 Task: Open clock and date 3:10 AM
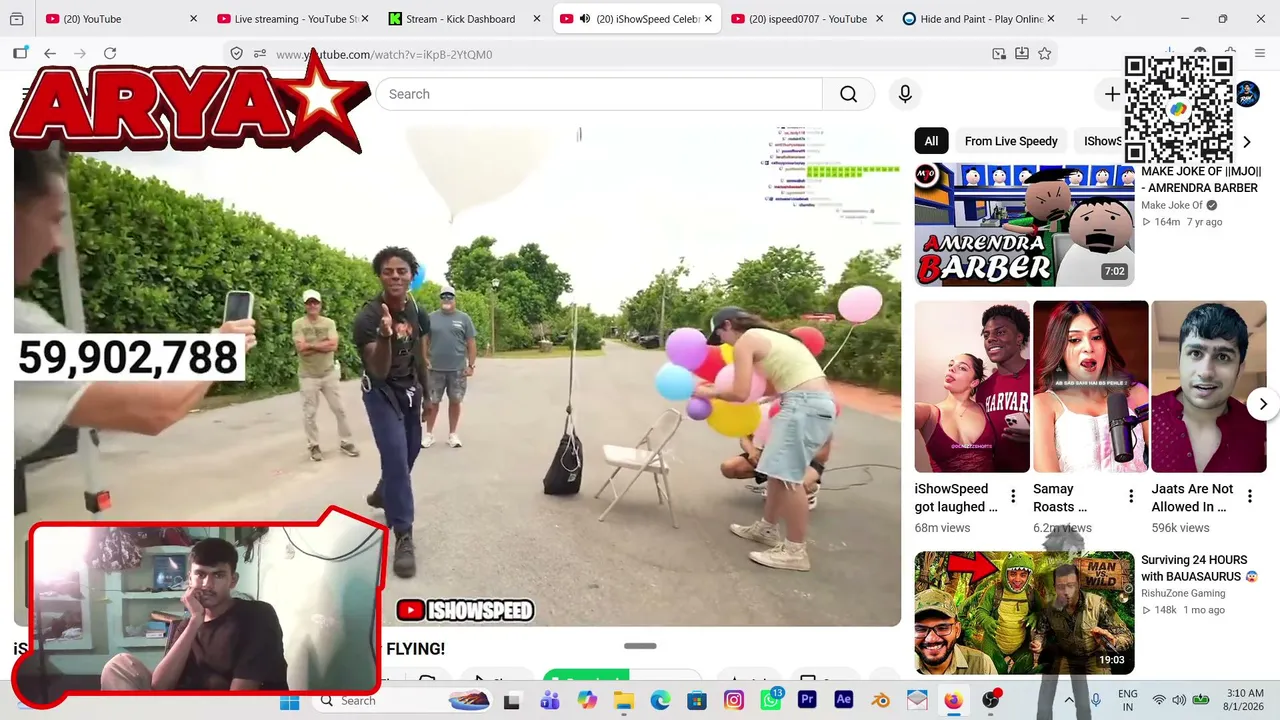pyautogui.click(x=1245, y=700)
